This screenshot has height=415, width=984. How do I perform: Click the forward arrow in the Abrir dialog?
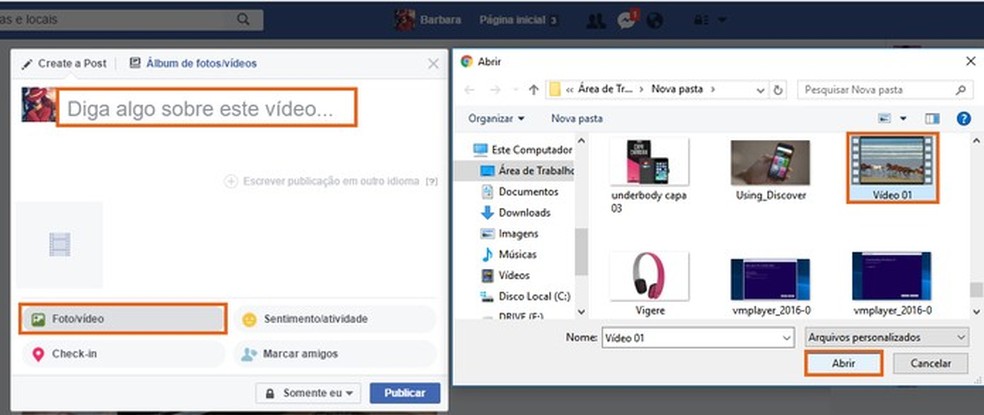[494, 90]
